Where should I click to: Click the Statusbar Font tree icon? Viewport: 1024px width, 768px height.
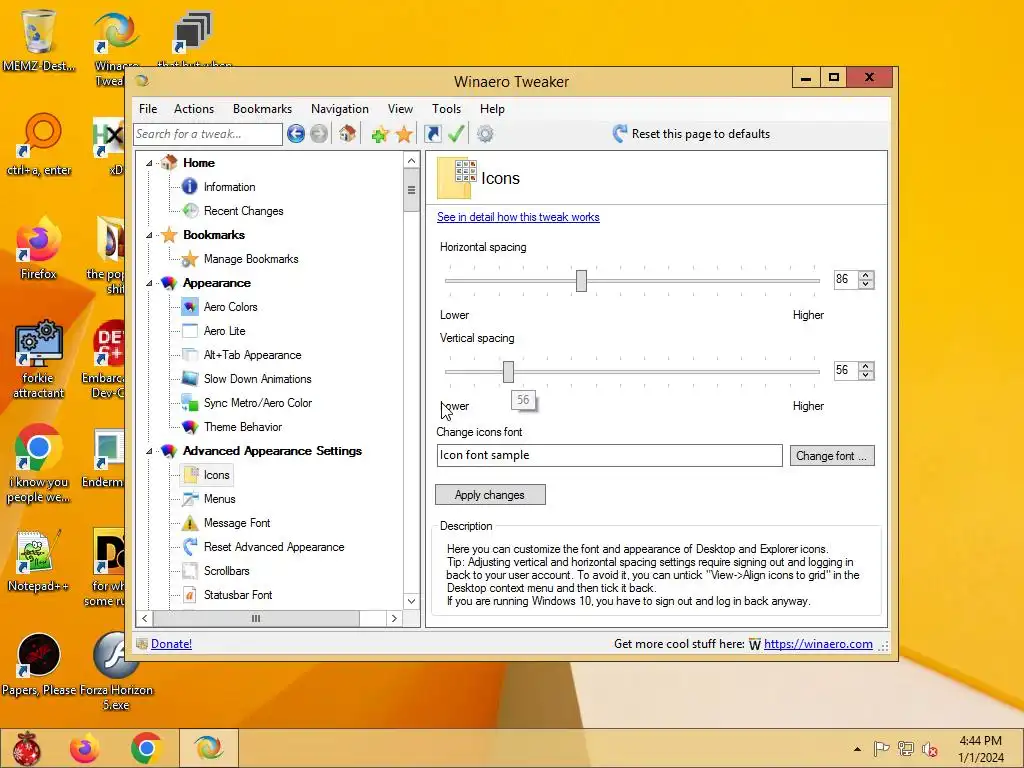(190, 595)
